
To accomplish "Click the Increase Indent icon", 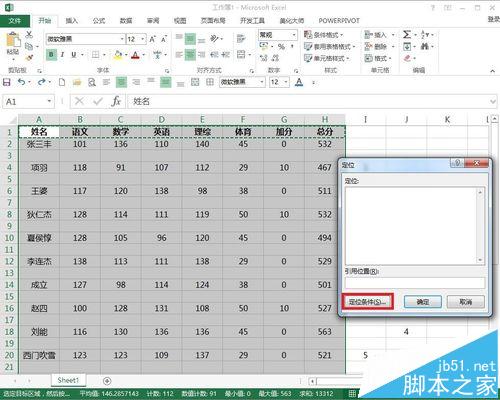I will pyautogui.click(x=226, y=54).
